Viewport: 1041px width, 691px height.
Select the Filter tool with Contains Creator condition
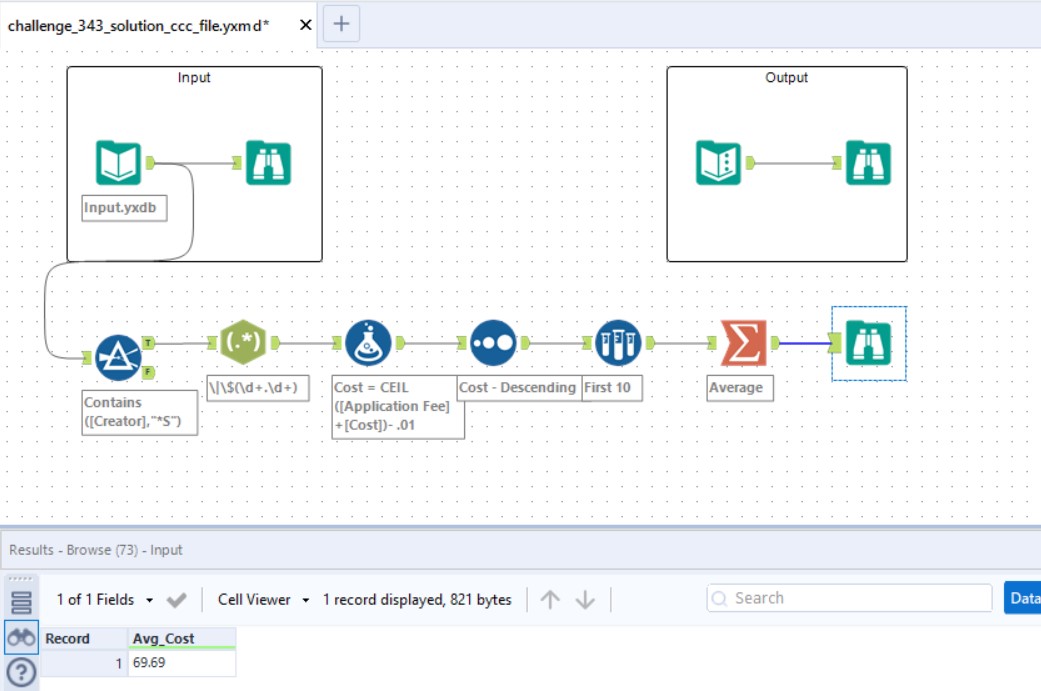[x=118, y=355]
